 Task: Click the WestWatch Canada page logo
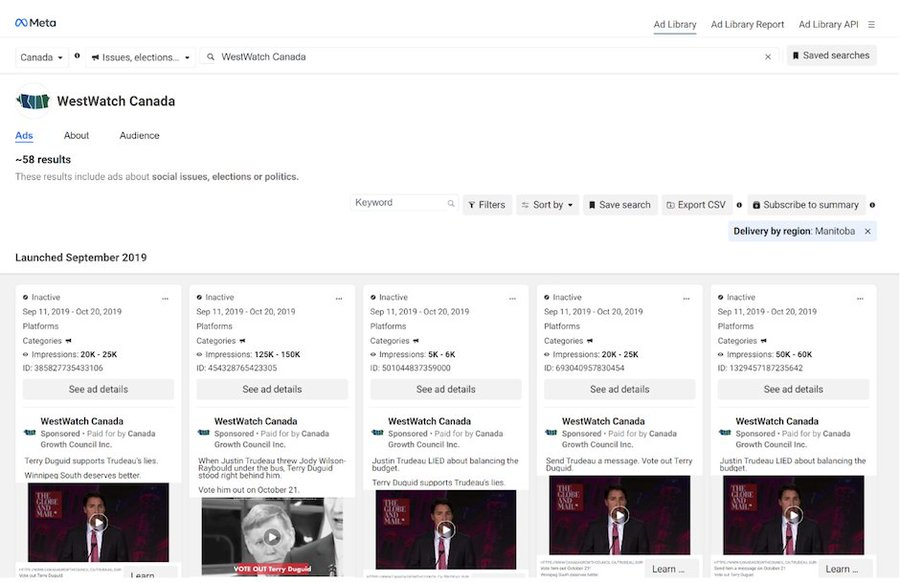pos(33,101)
